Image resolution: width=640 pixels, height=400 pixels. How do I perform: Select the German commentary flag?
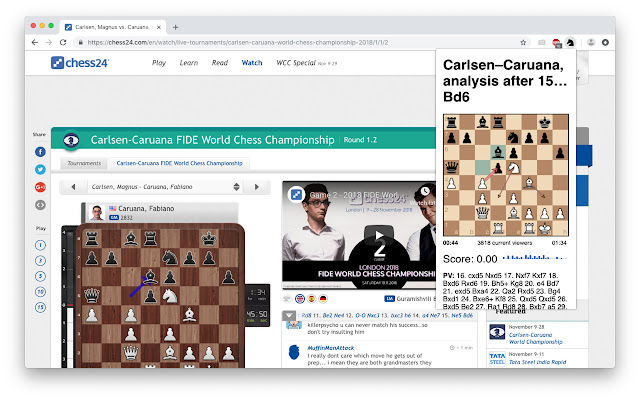[x=323, y=299]
